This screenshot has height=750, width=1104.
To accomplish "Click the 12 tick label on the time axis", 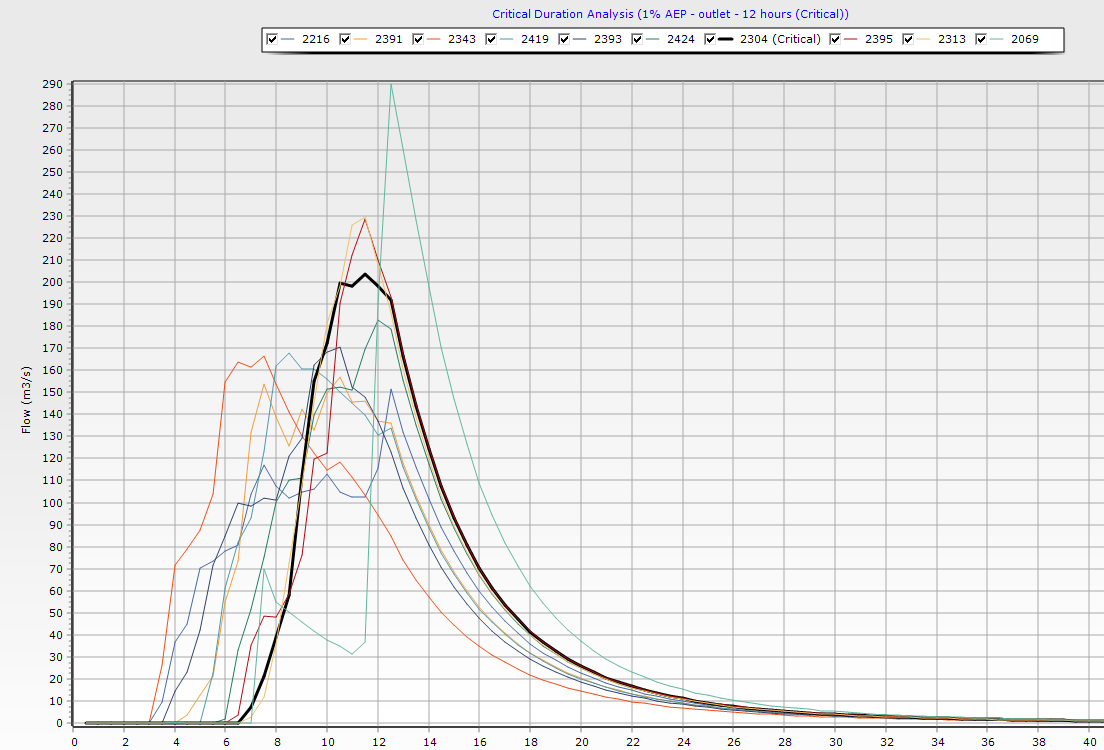I will click(378, 742).
